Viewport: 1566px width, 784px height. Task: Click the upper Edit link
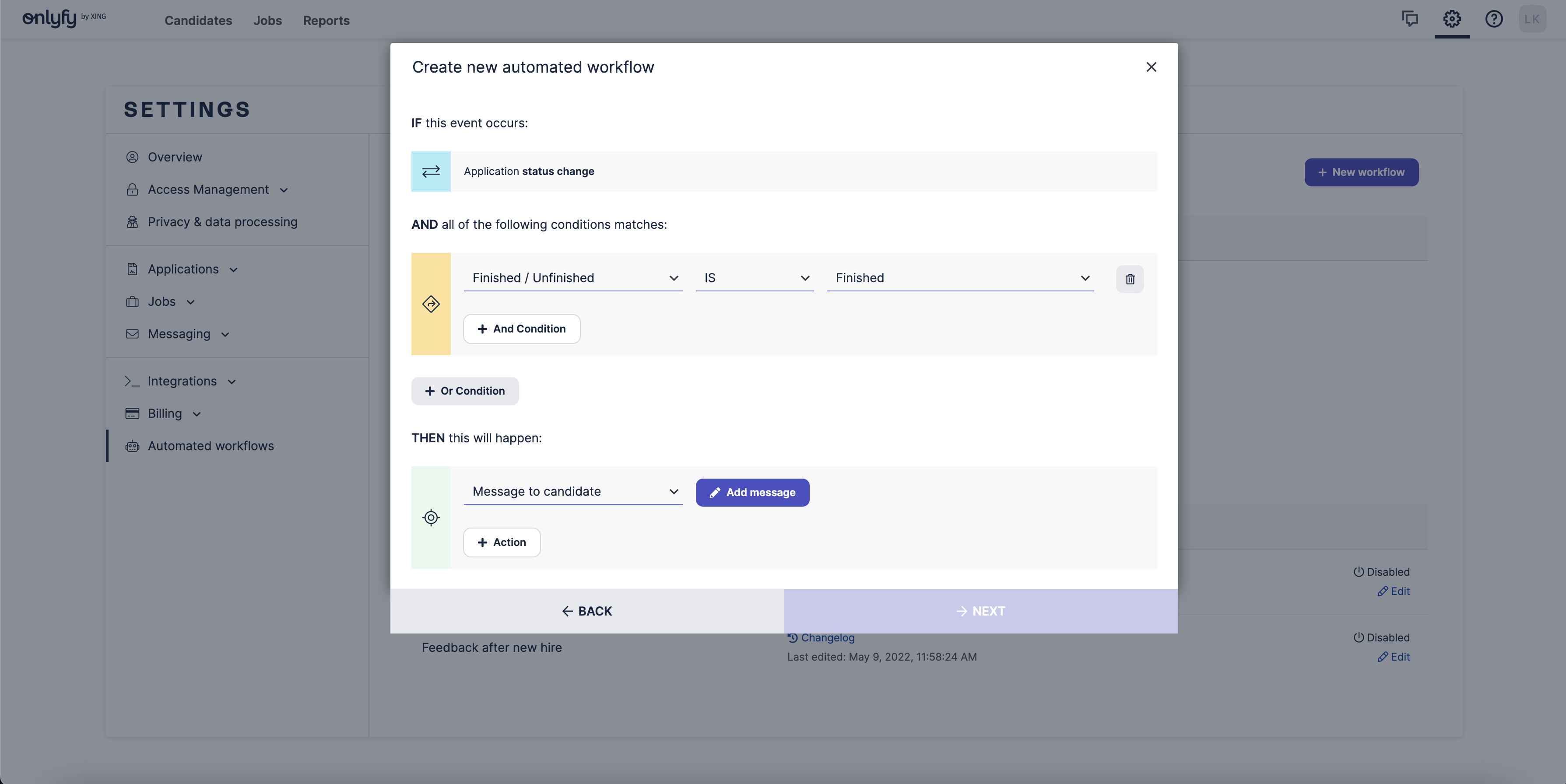(1394, 591)
